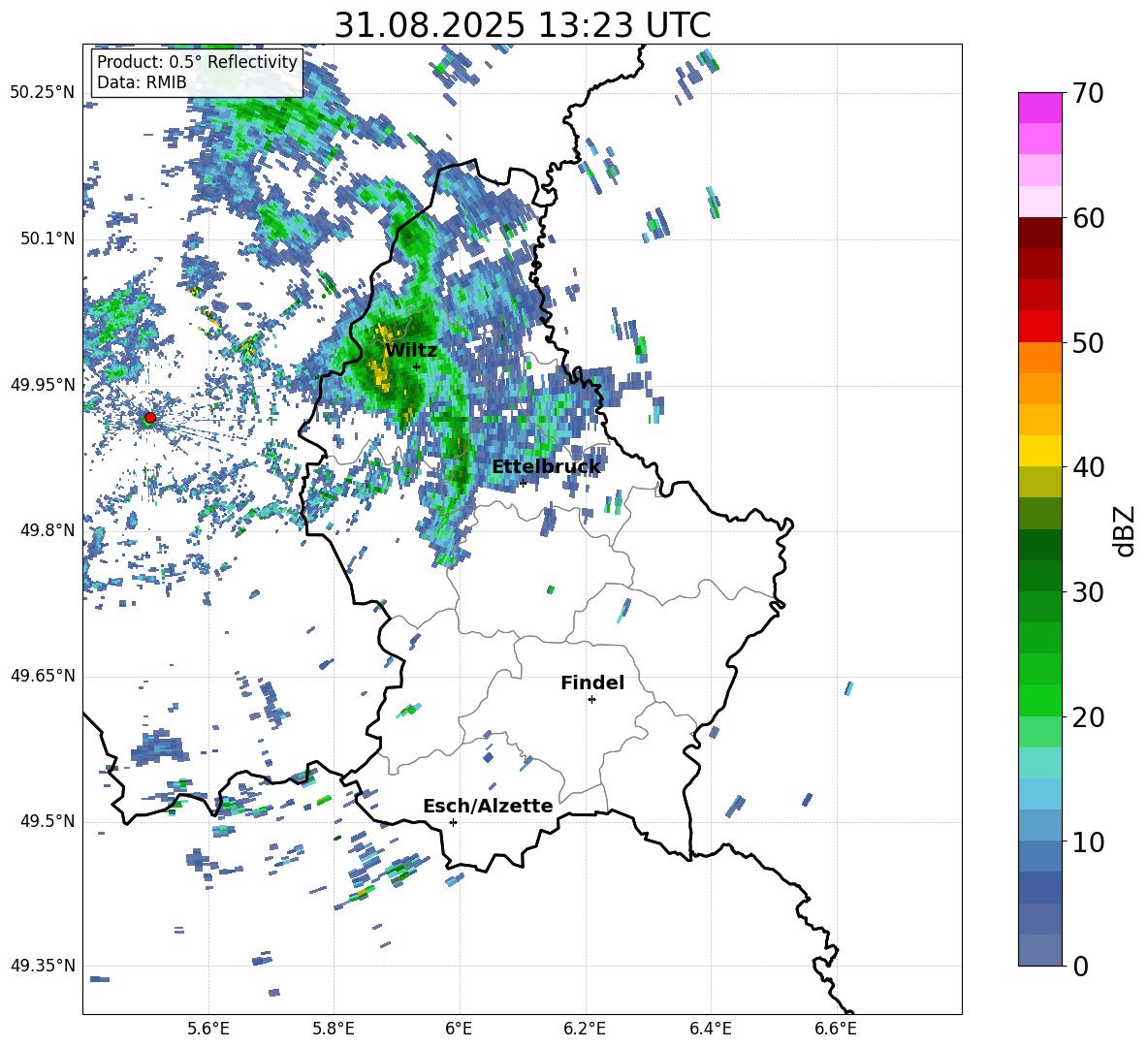This screenshot has width=1148, height=1048.
Task: Click the 60 tick on the colorbar
Action: [x=1087, y=218]
